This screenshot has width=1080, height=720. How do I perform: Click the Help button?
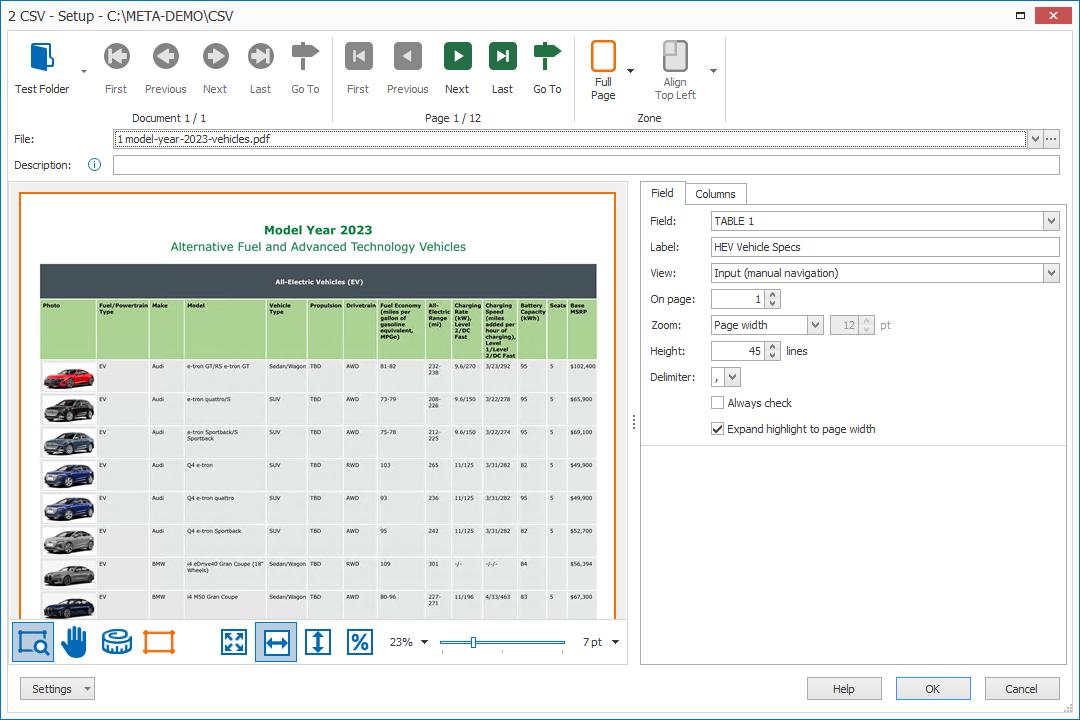click(844, 689)
